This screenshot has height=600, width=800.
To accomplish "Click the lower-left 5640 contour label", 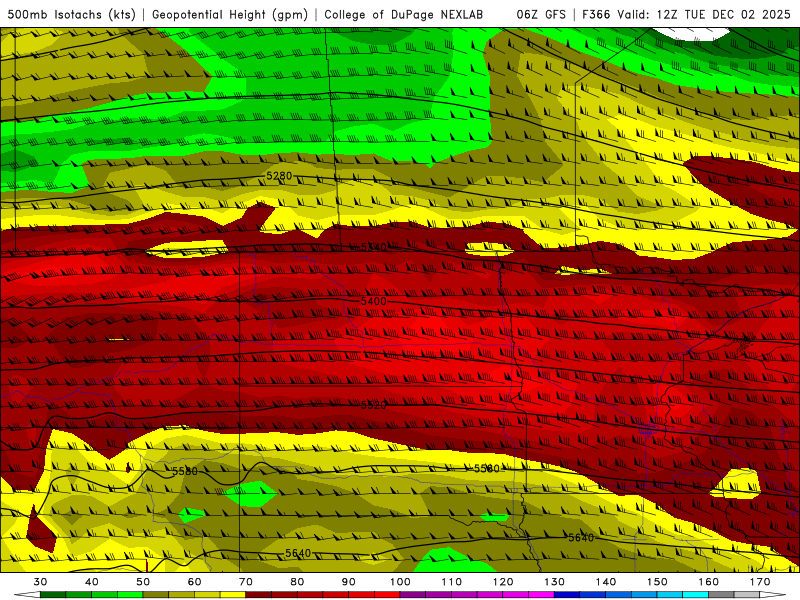I will pos(298,553).
